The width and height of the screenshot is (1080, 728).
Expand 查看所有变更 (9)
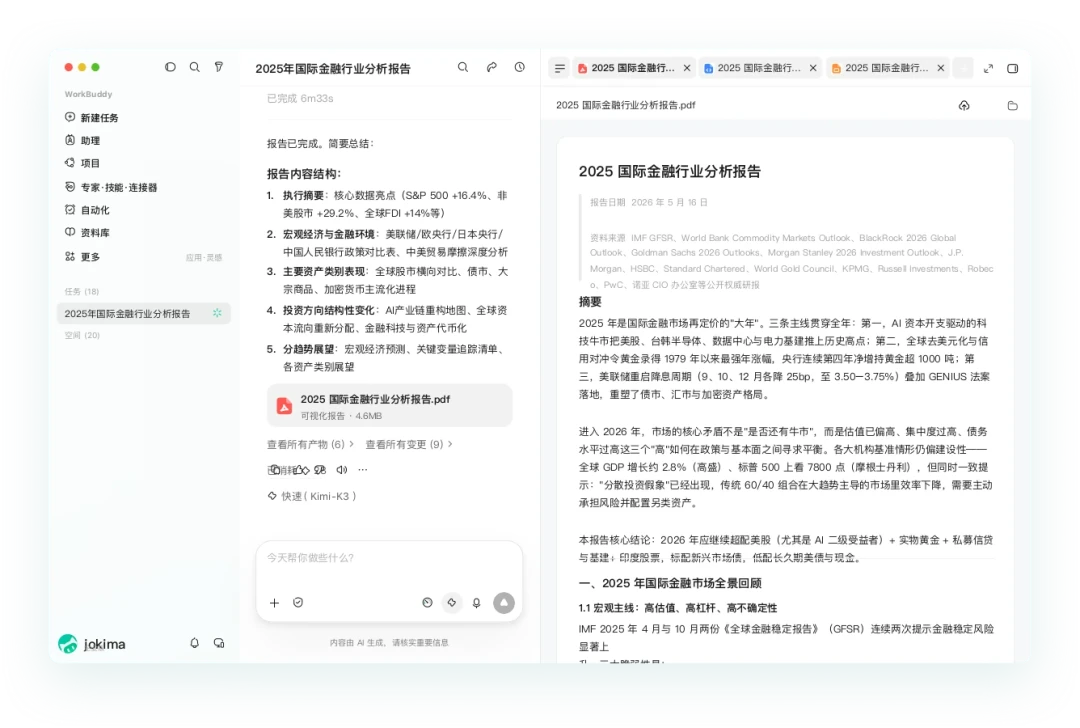pos(408,444)
